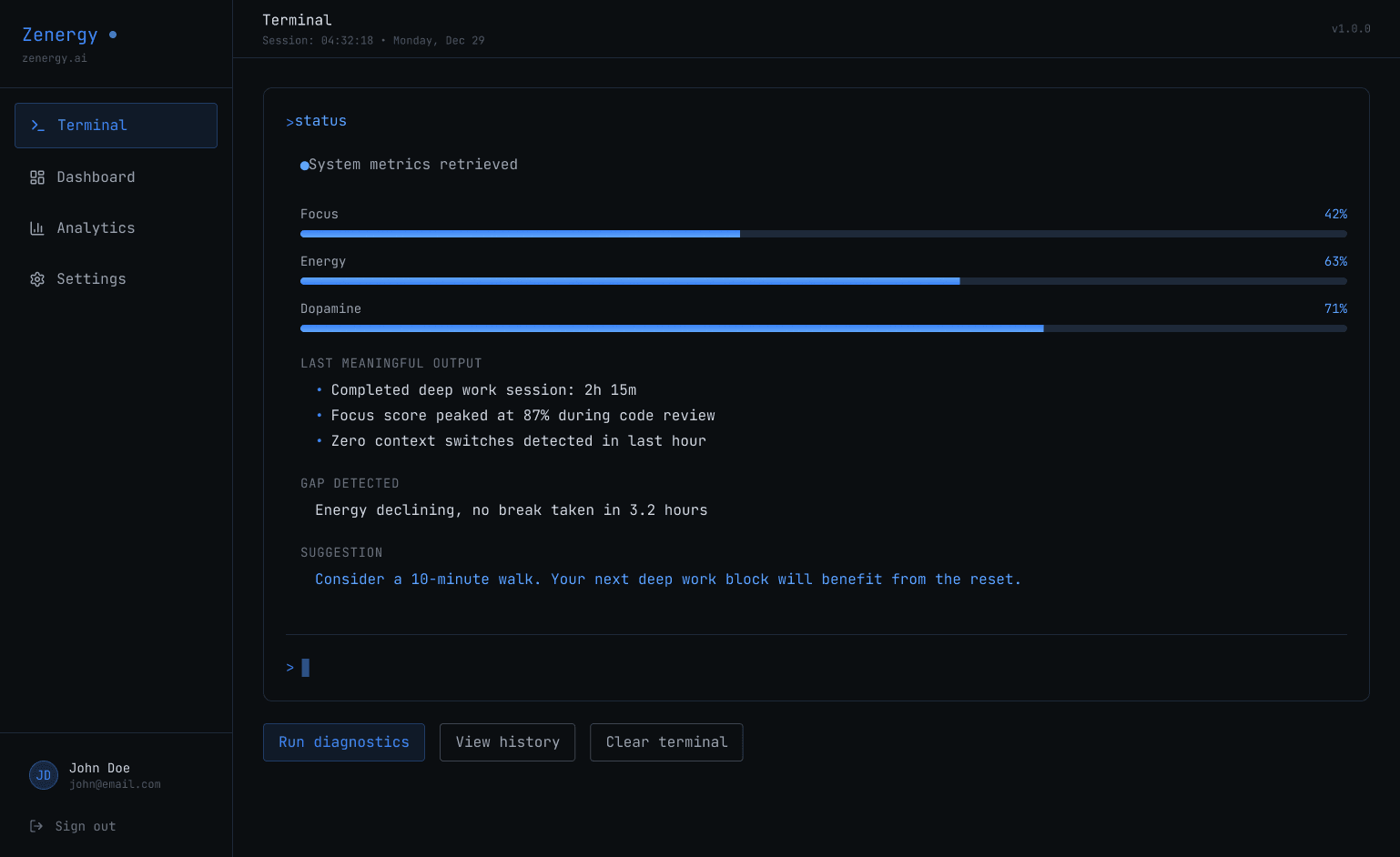Click the status dot next to Zenergy
This screenshot has height=857, width=1400.
click(x=112, y=35)
